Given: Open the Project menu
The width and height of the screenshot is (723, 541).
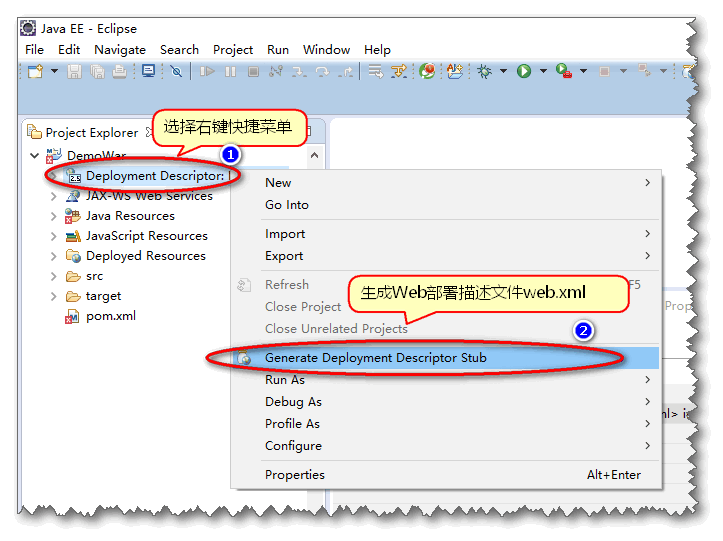Looking at the screenshot, I should (x=233, y=49).
